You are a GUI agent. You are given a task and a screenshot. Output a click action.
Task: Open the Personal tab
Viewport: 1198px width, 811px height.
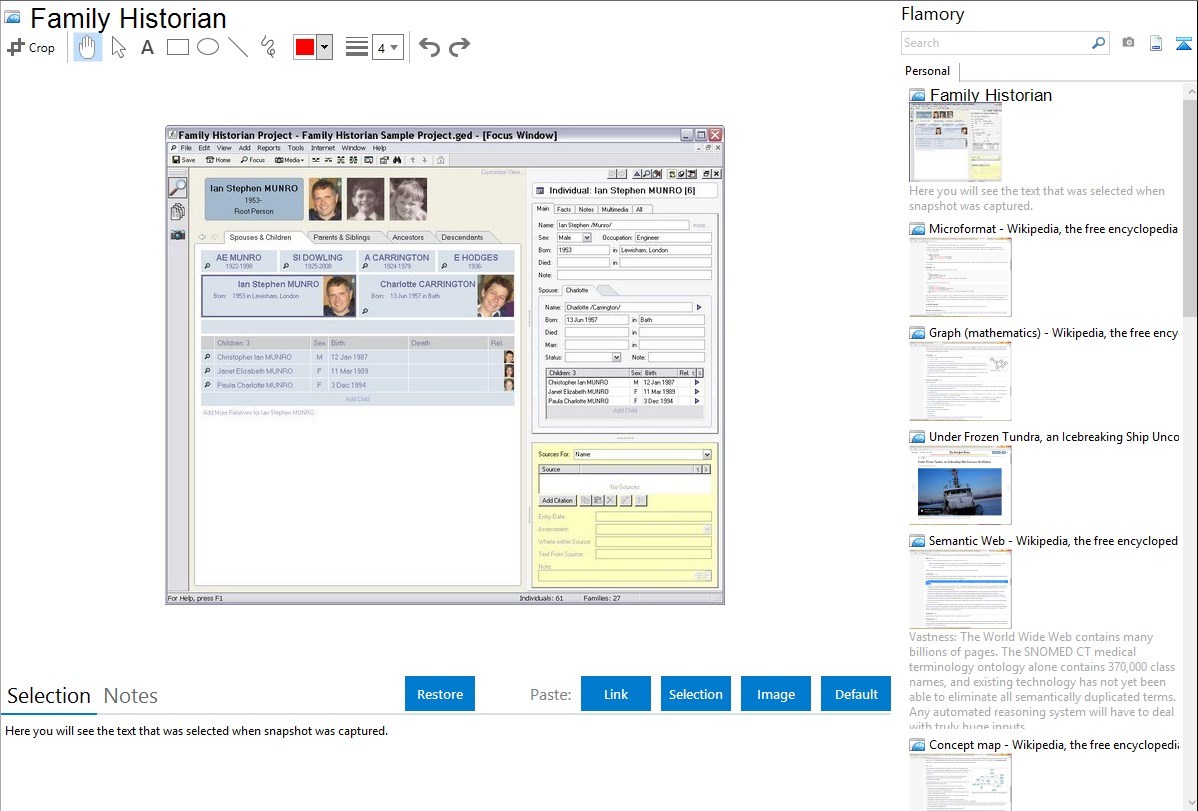pos(928,71)
